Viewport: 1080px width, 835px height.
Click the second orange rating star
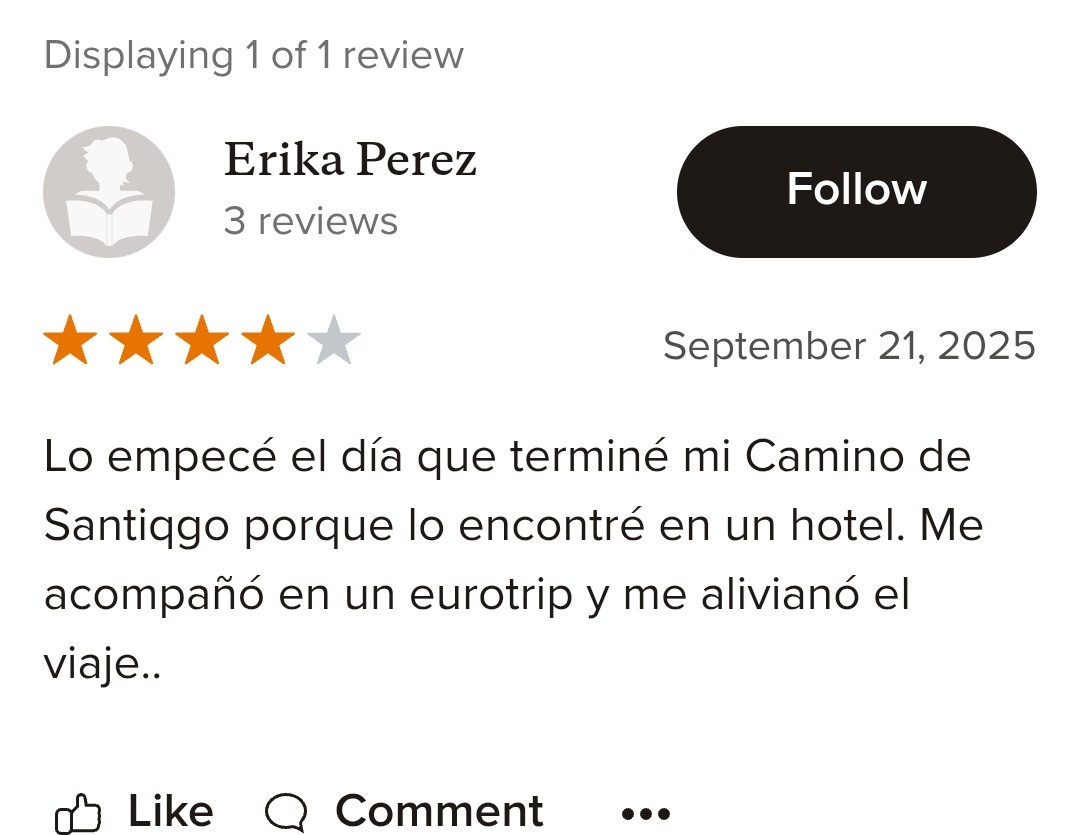tap(136, 339)
